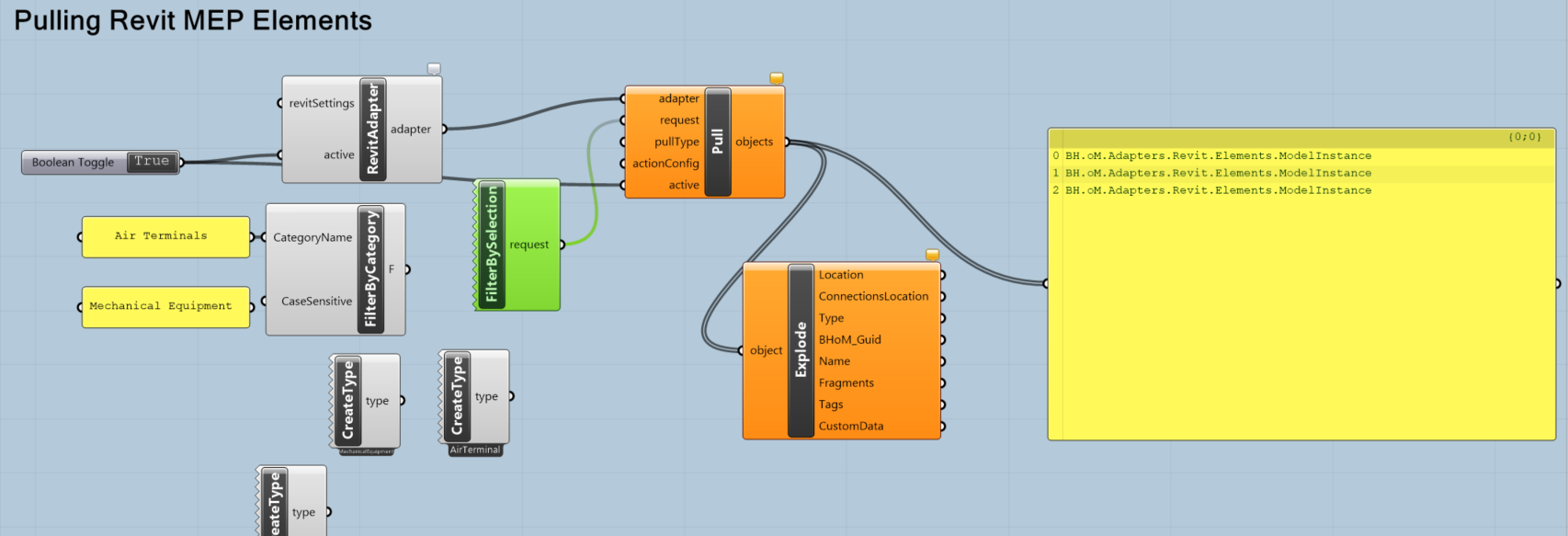1568x536 pixels.
Task: Click the AirTerminal label under CreateType
Action: coord(475,450)
